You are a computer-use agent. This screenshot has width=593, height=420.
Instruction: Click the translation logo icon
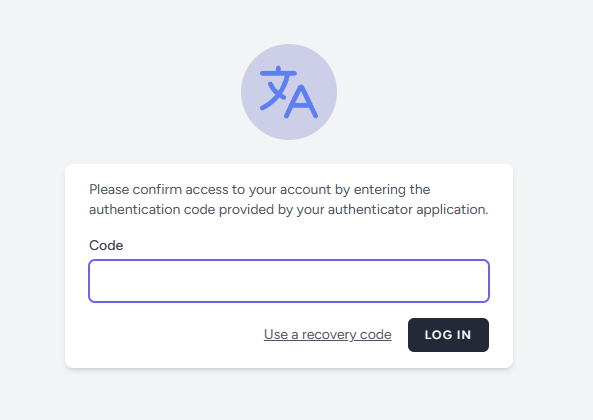click(x=289, y=92)
